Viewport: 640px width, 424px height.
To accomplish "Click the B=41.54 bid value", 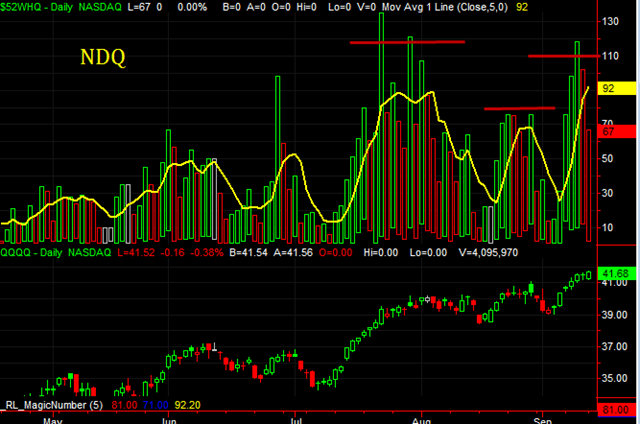I will coord(248,253).
